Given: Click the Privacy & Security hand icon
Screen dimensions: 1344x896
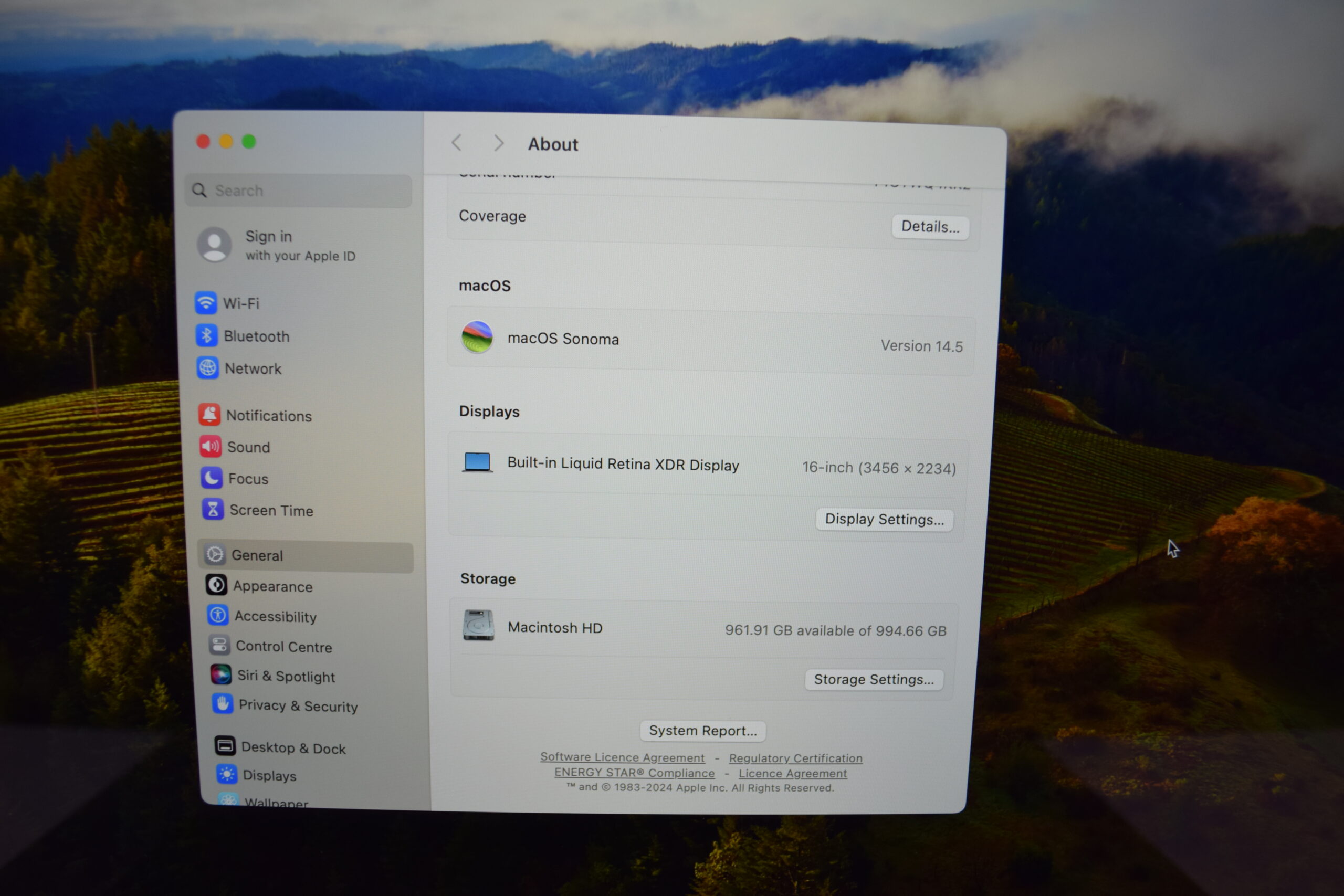Looking at the screenshot, I should [x=223, y=704].
